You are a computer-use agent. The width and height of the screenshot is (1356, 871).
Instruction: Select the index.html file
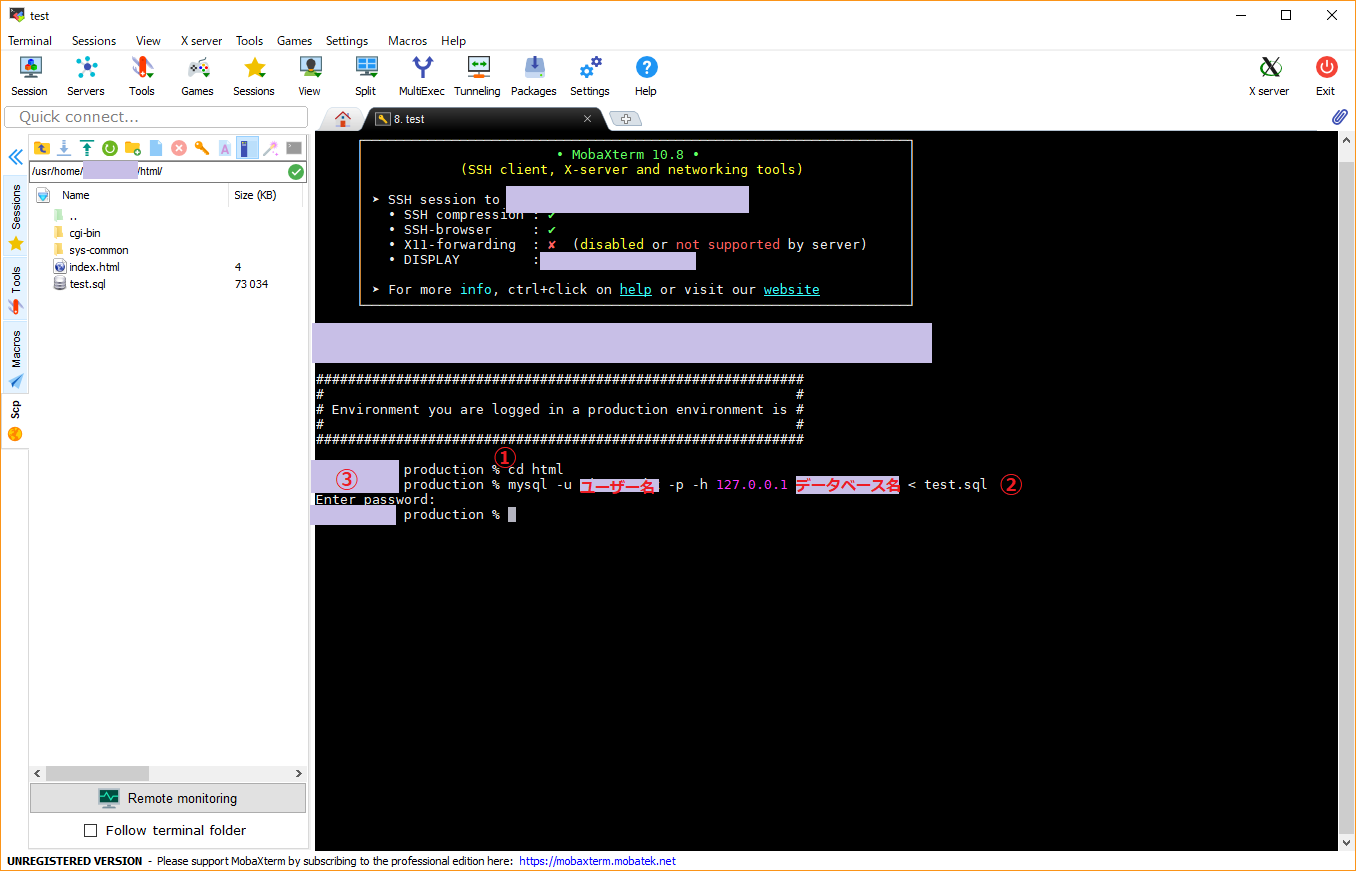click(x=94, y=267)
